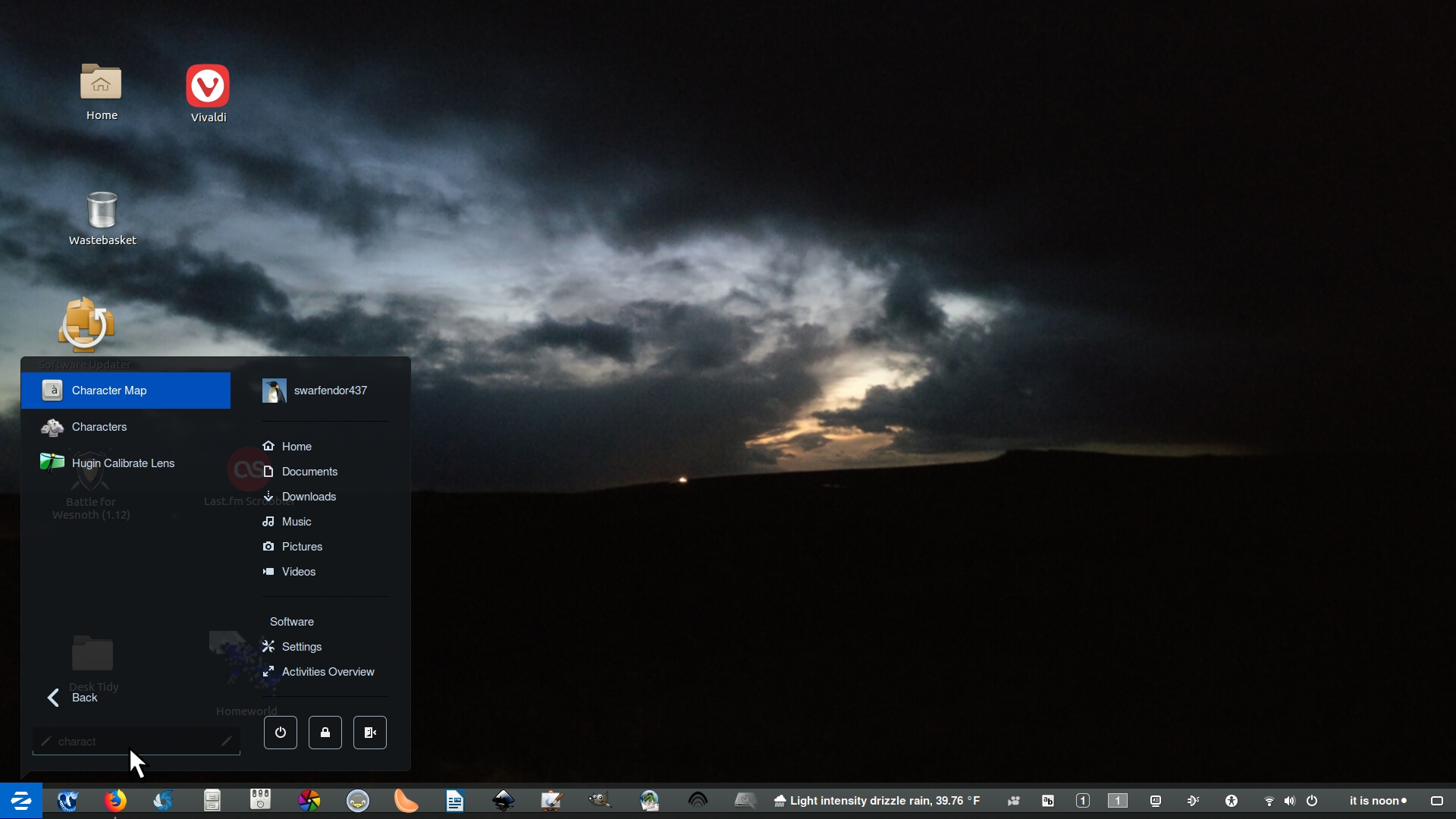Click the Zorin start menu button
This screenshot has width=1456, height=819.
click(20, 801)
